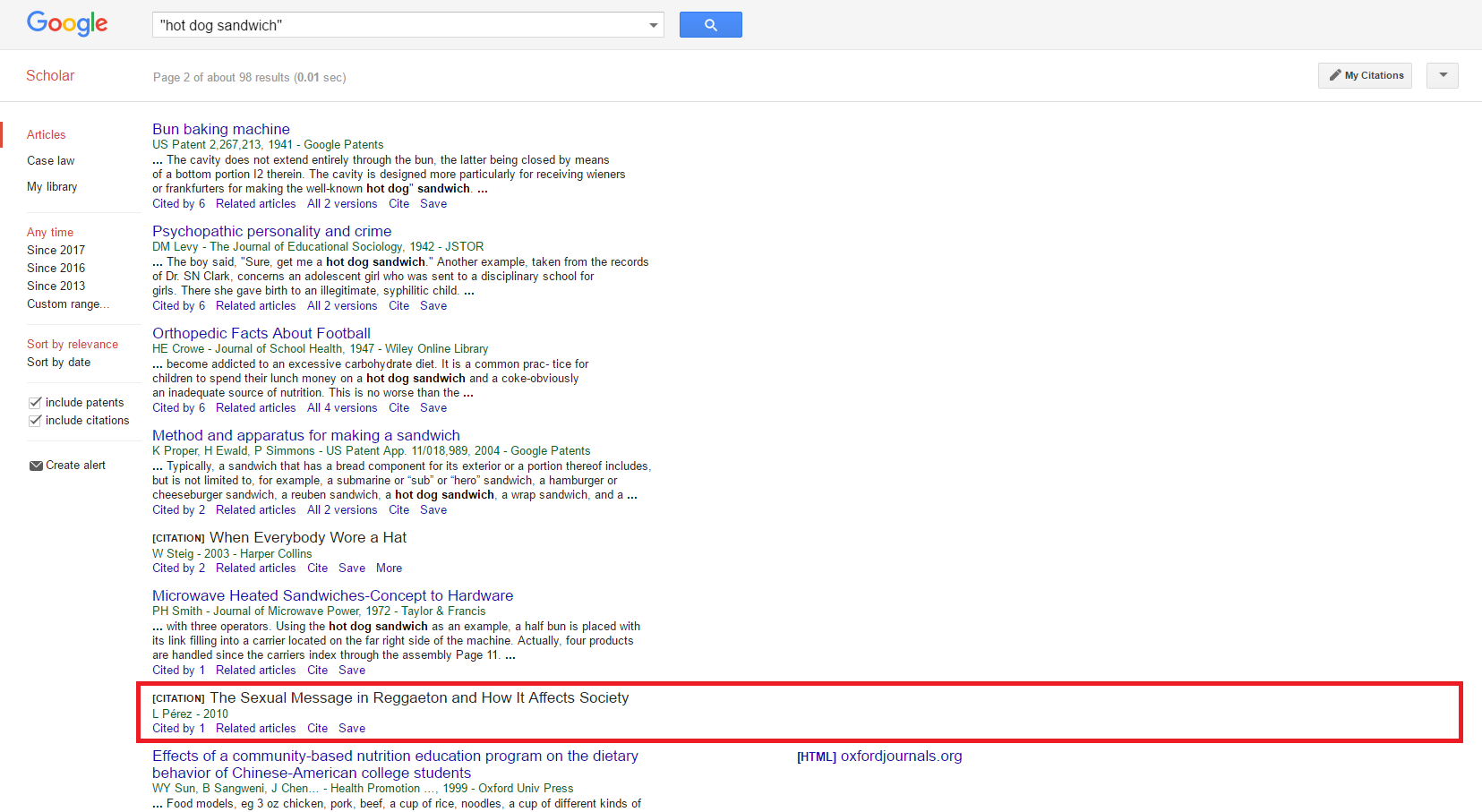This screenshot has width=1482, height=812.
Task: Open the Bun baking machine result
Action: 221,130
